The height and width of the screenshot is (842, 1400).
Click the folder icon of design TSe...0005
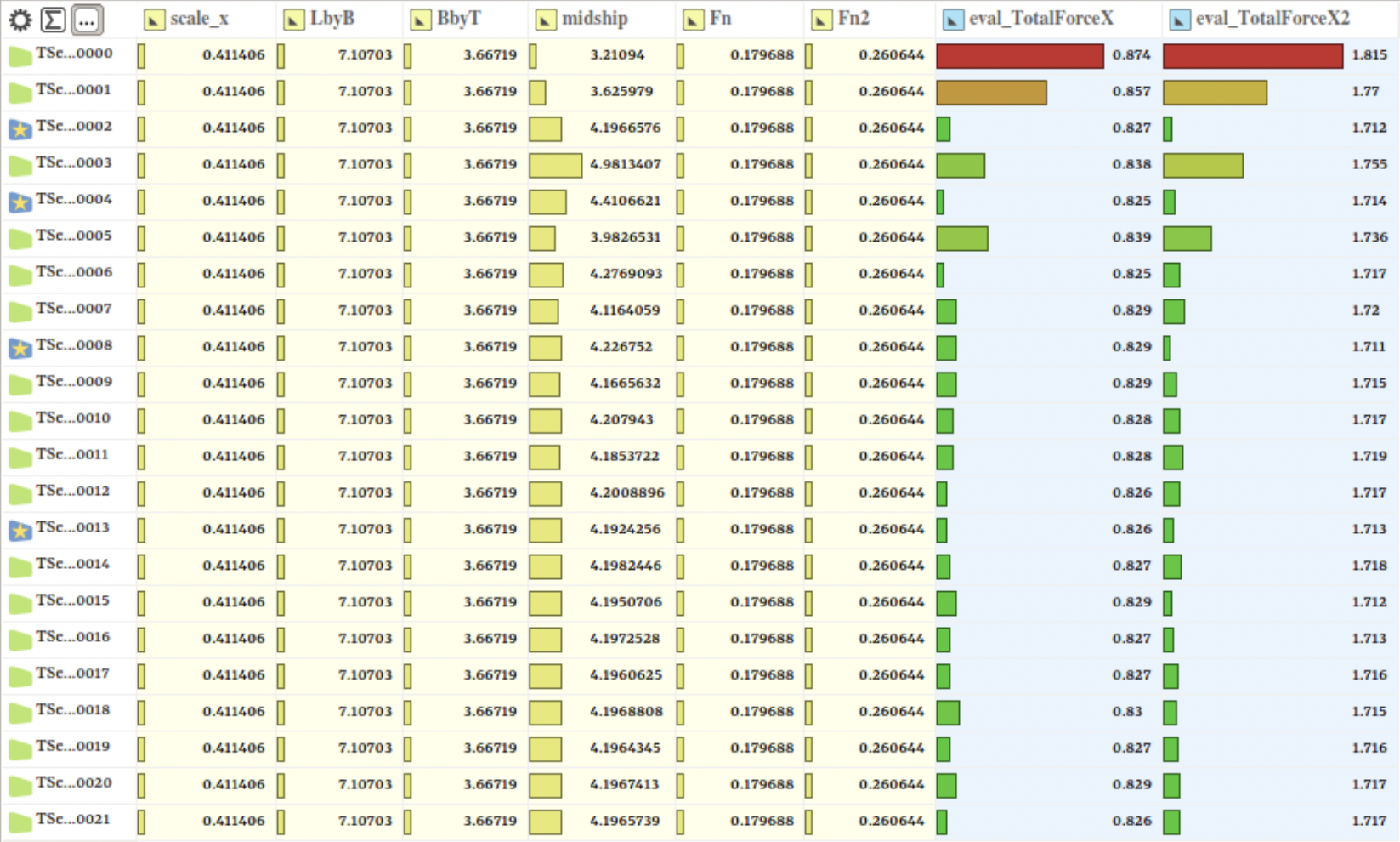(20, 240)
